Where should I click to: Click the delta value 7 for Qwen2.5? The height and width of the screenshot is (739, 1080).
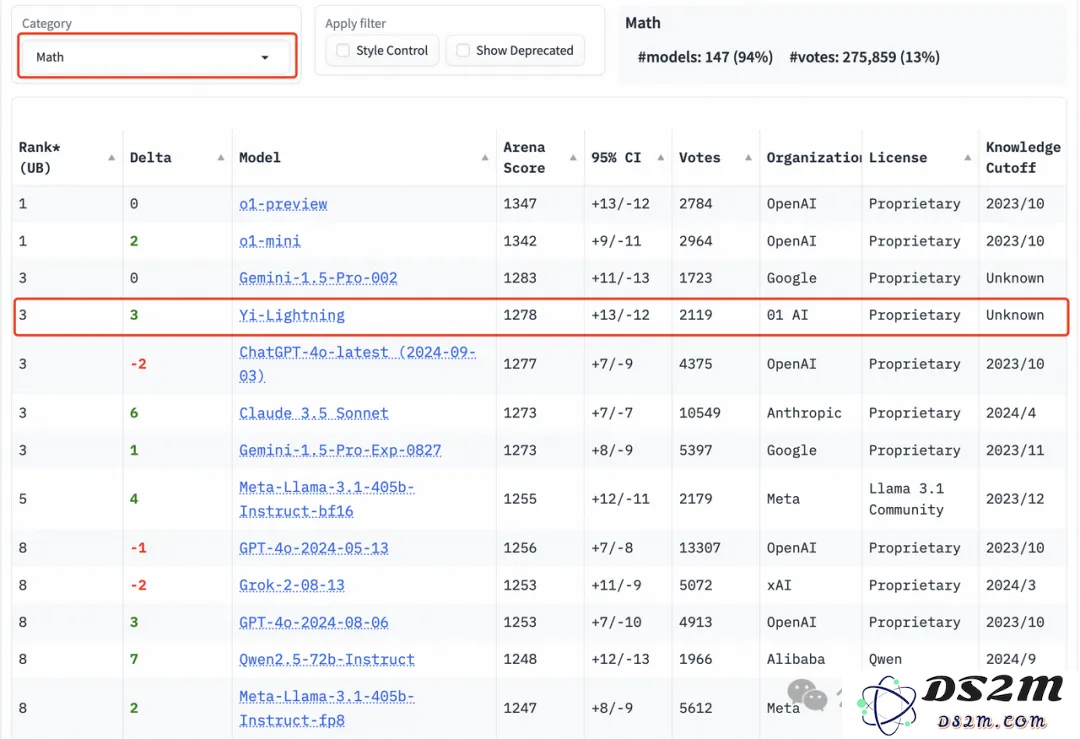point(134,660)
